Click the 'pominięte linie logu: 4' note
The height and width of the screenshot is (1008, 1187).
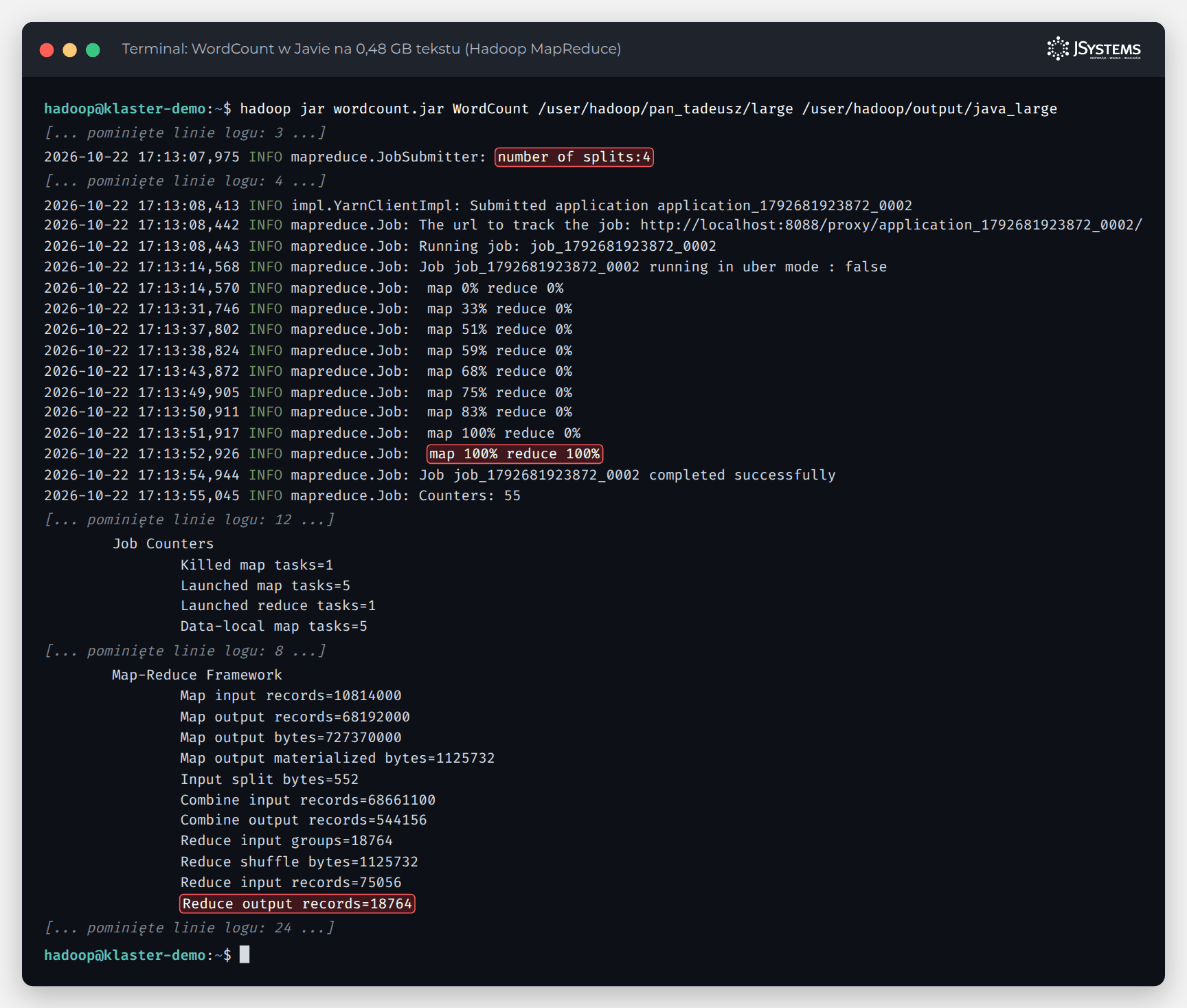pyautogui.click(x=185, y=181)
